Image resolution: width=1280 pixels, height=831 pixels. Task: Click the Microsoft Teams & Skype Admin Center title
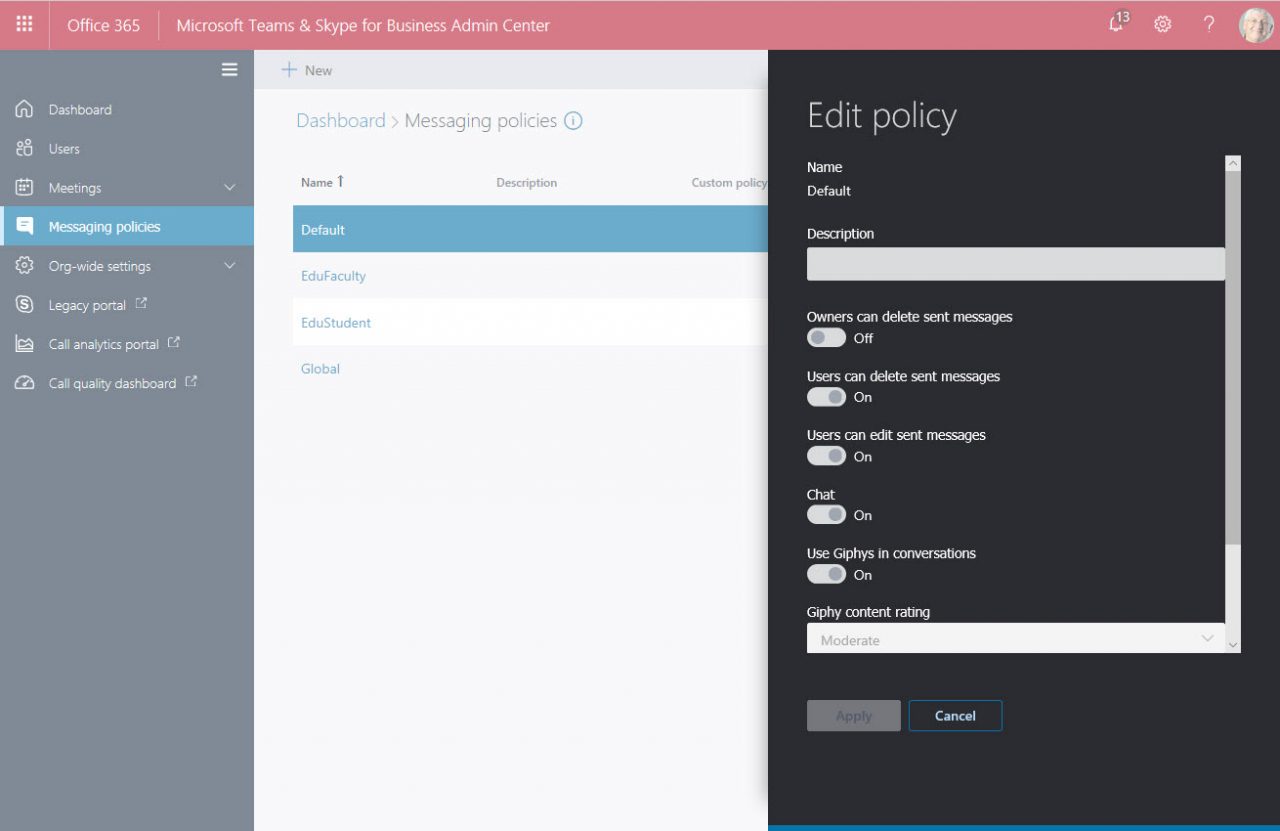point(363,25)
